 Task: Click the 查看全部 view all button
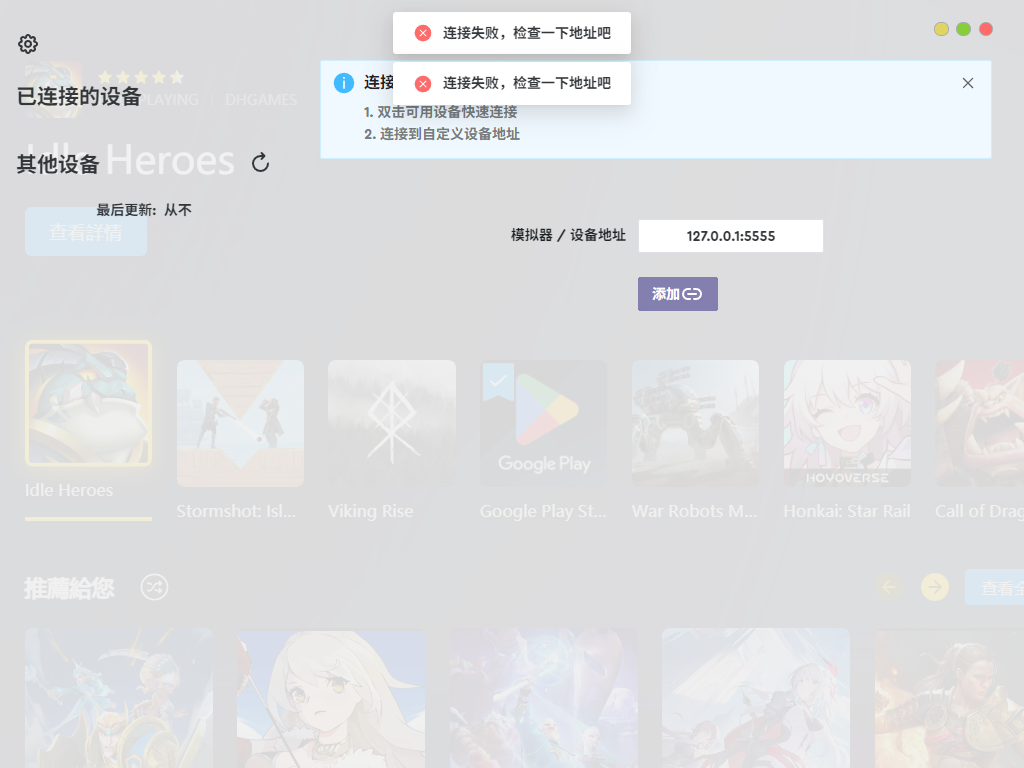point(995,587)
